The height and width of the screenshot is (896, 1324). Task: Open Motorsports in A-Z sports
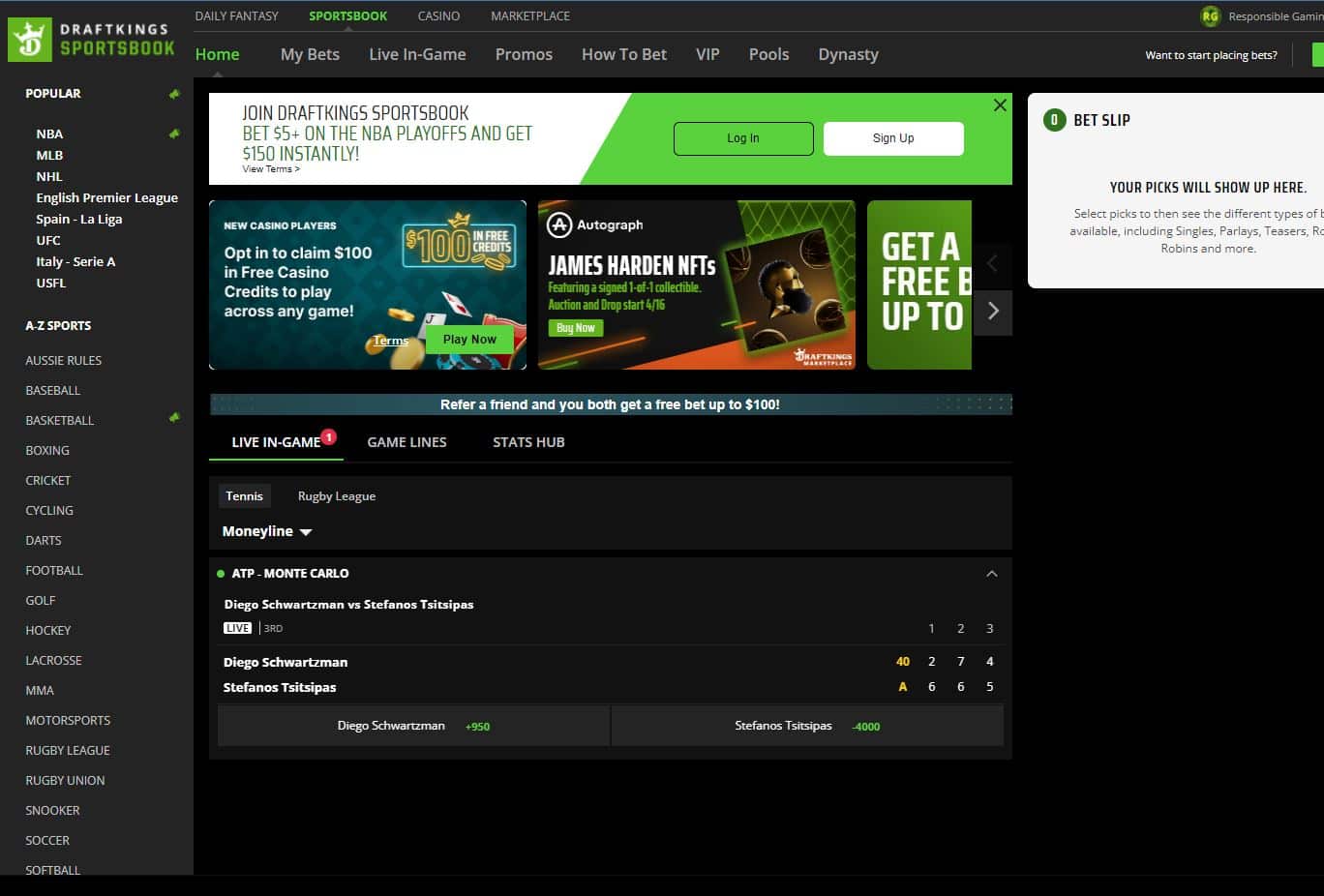(x=68, y=720)
